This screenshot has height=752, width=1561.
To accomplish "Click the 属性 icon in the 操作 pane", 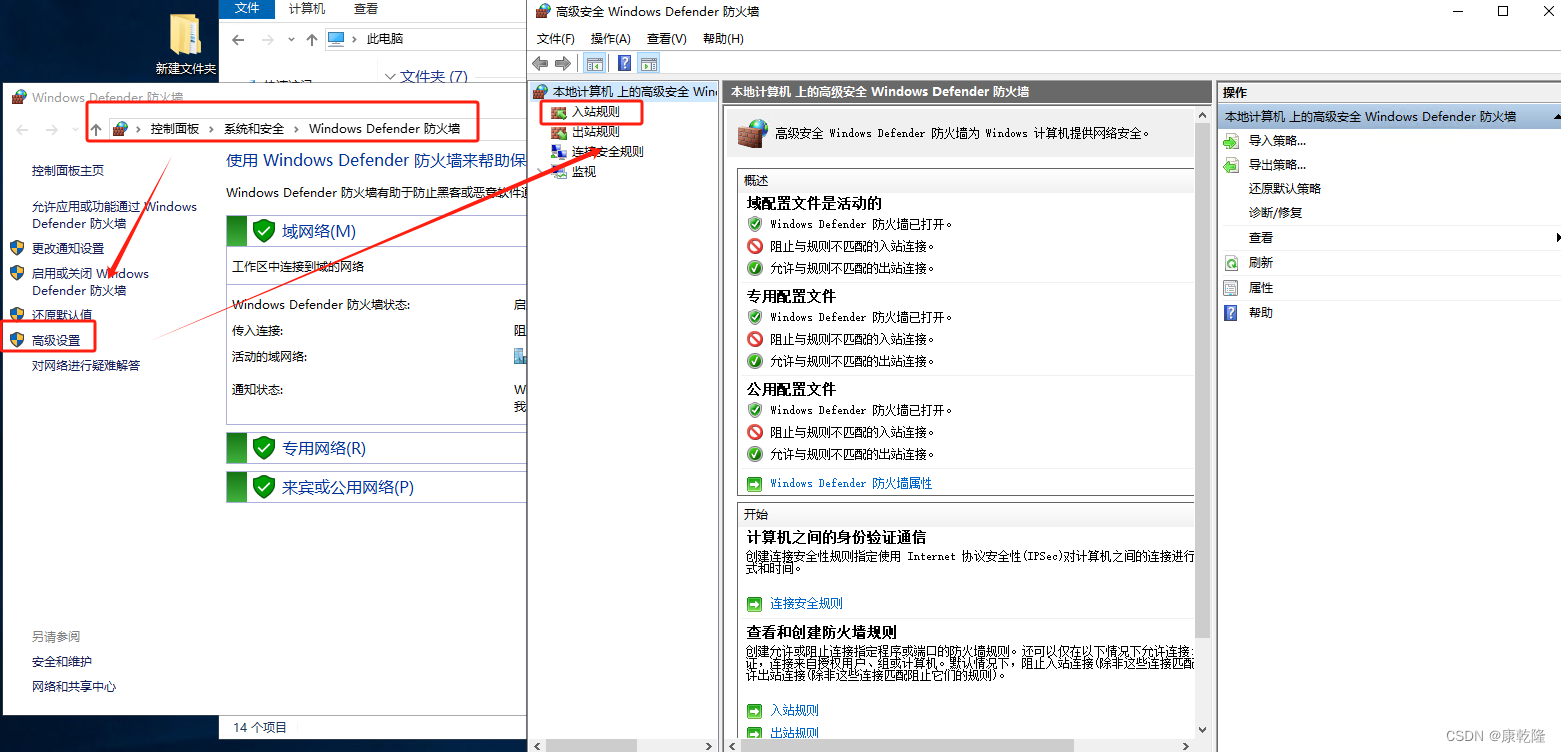I will tap(1230, 287).
